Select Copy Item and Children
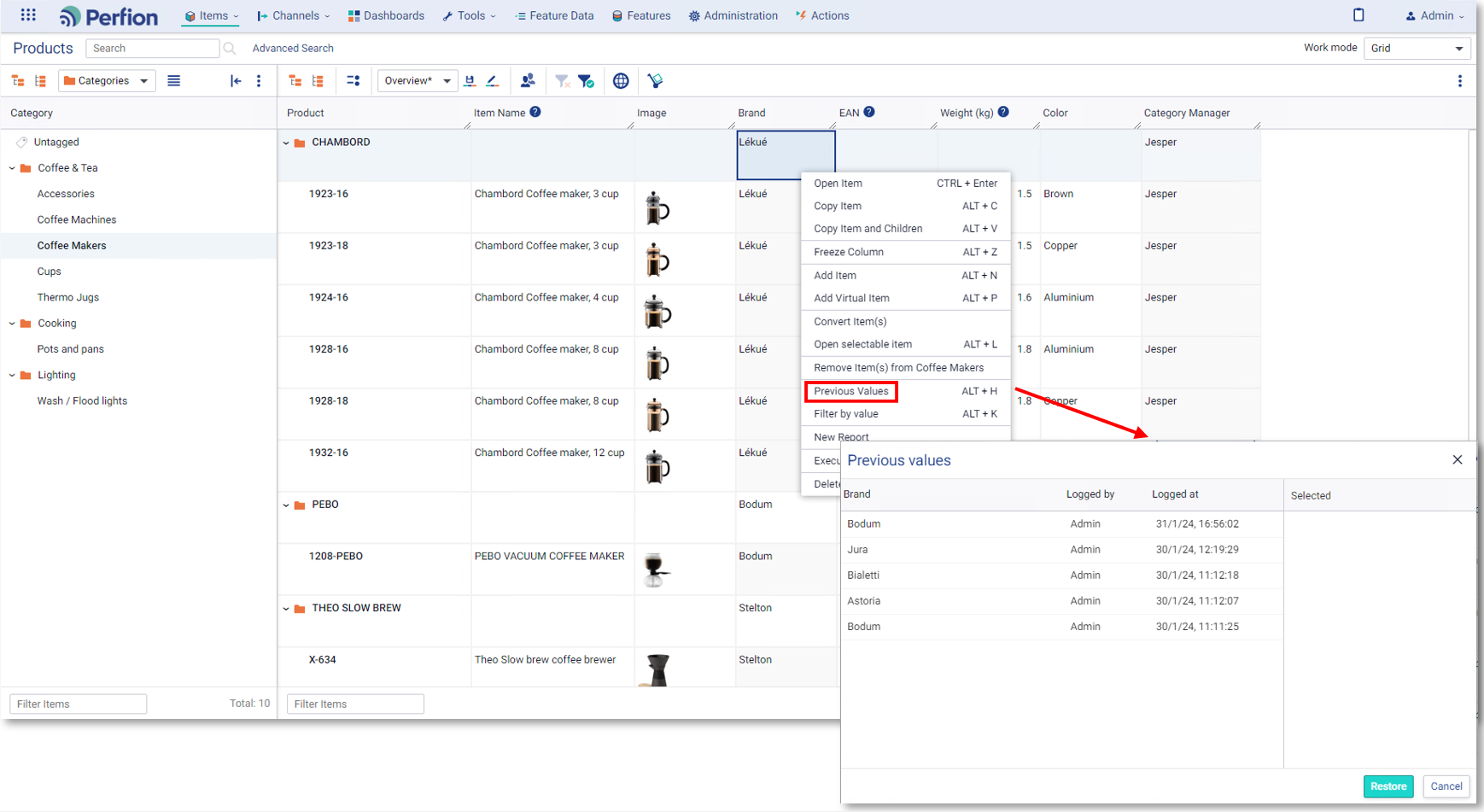 [x=905, y=229]
